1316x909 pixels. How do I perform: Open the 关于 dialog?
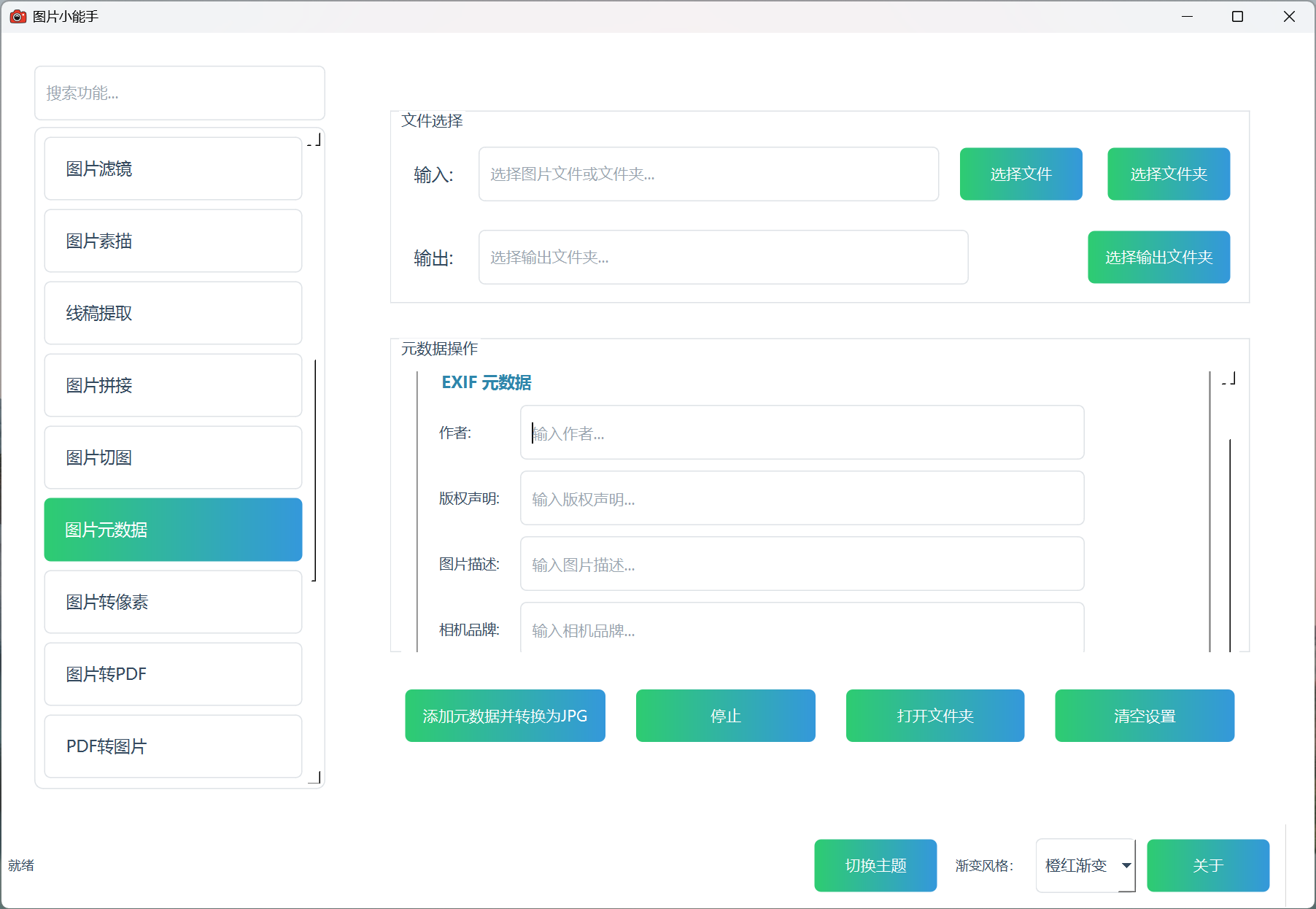pyautogui.click(x=1207, y=865)
